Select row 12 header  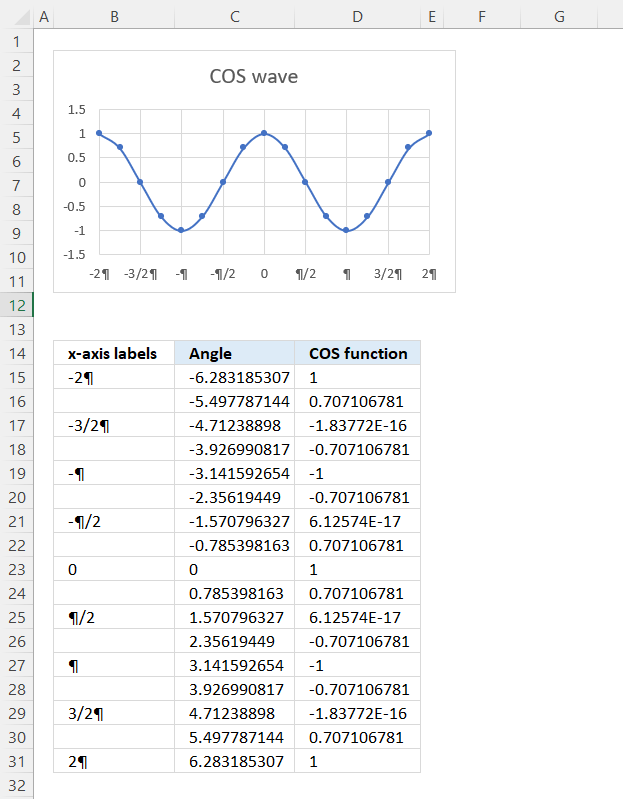point(17,305)
